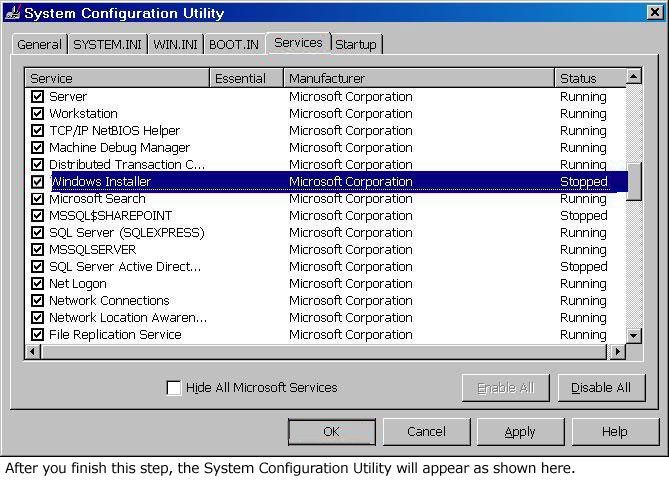Click the vertical scrollbar down arrow

click(x=634, y=335)
